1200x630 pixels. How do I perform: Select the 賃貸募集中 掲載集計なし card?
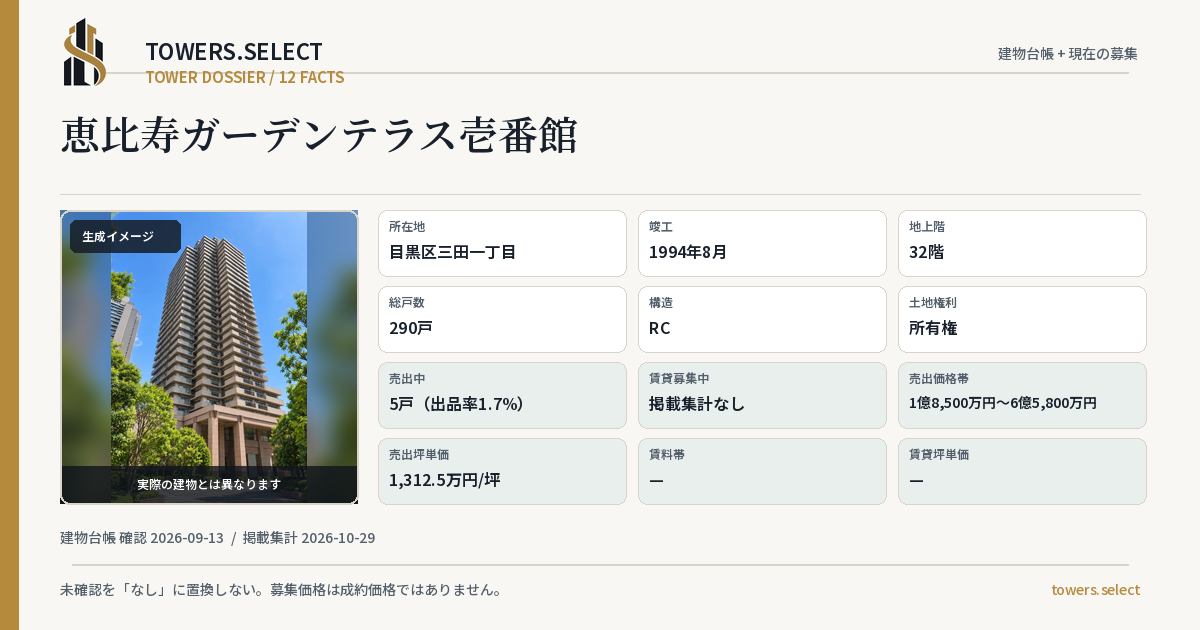[762, 395]
